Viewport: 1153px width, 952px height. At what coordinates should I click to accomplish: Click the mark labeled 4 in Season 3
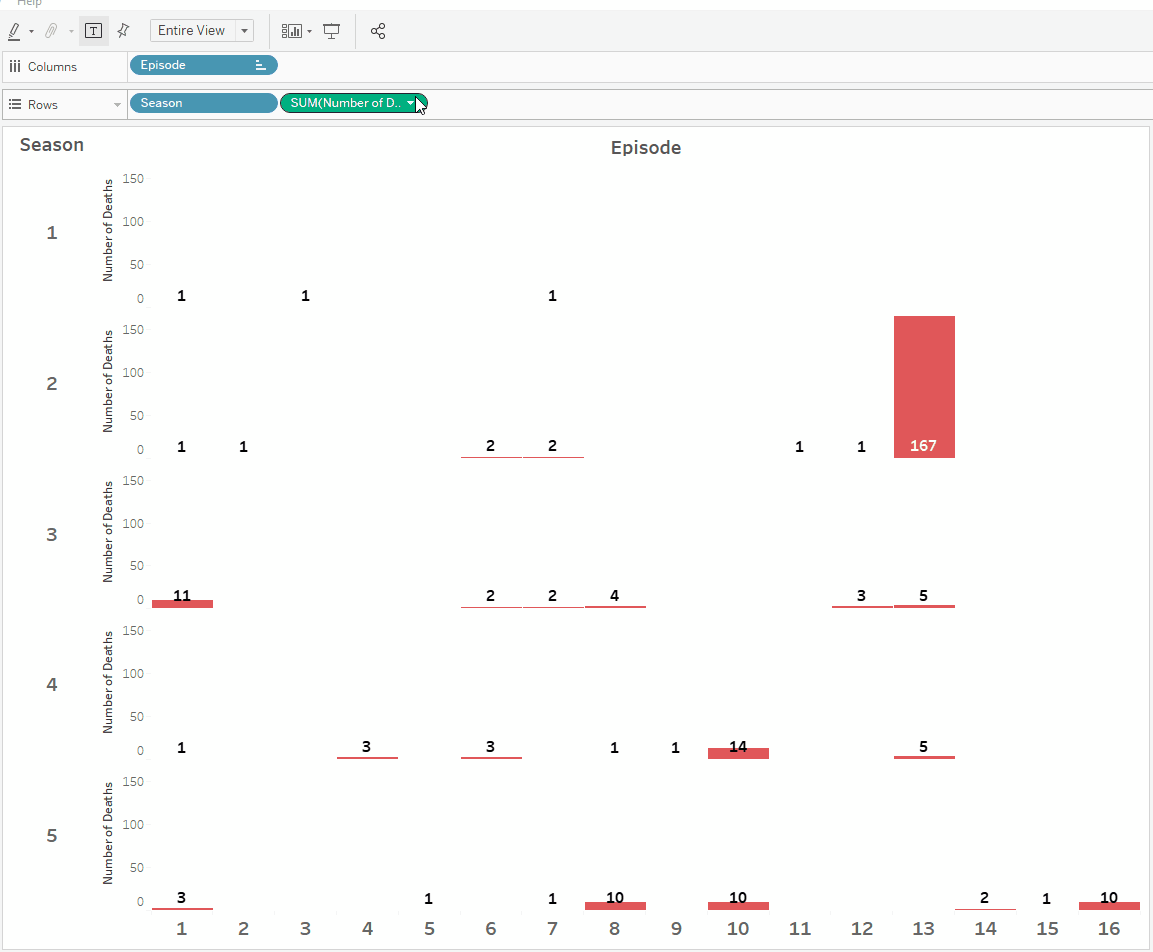click(x=615, y=596)
